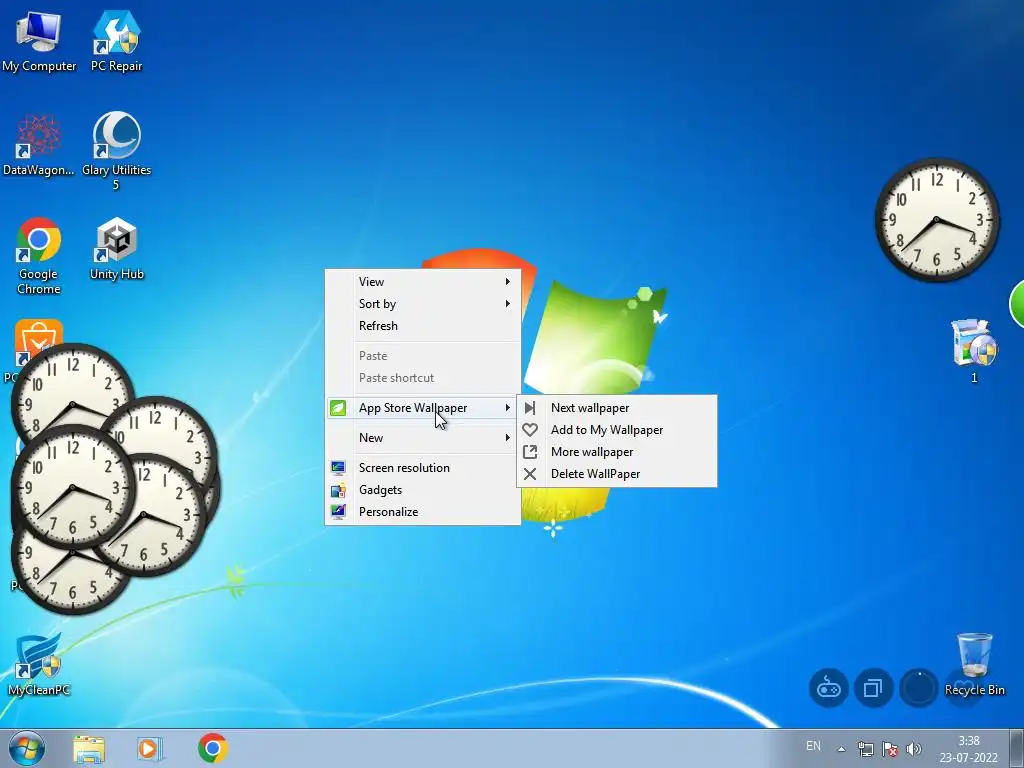The width and height of the screenshot is (1024, 768).
Task: Open the Action Center flag icon
Action: click(889, 749)
